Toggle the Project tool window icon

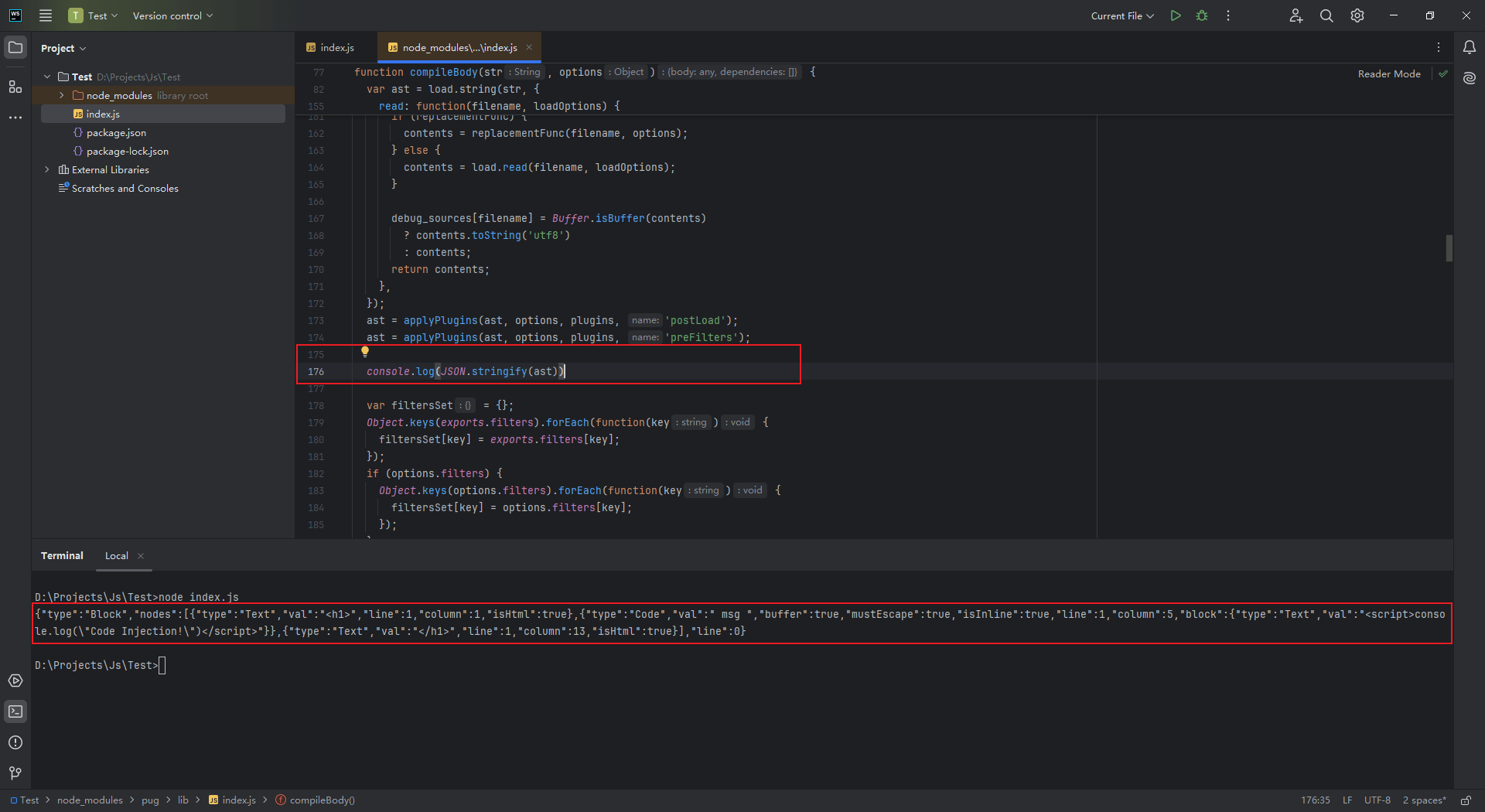[x=15, y=47]
